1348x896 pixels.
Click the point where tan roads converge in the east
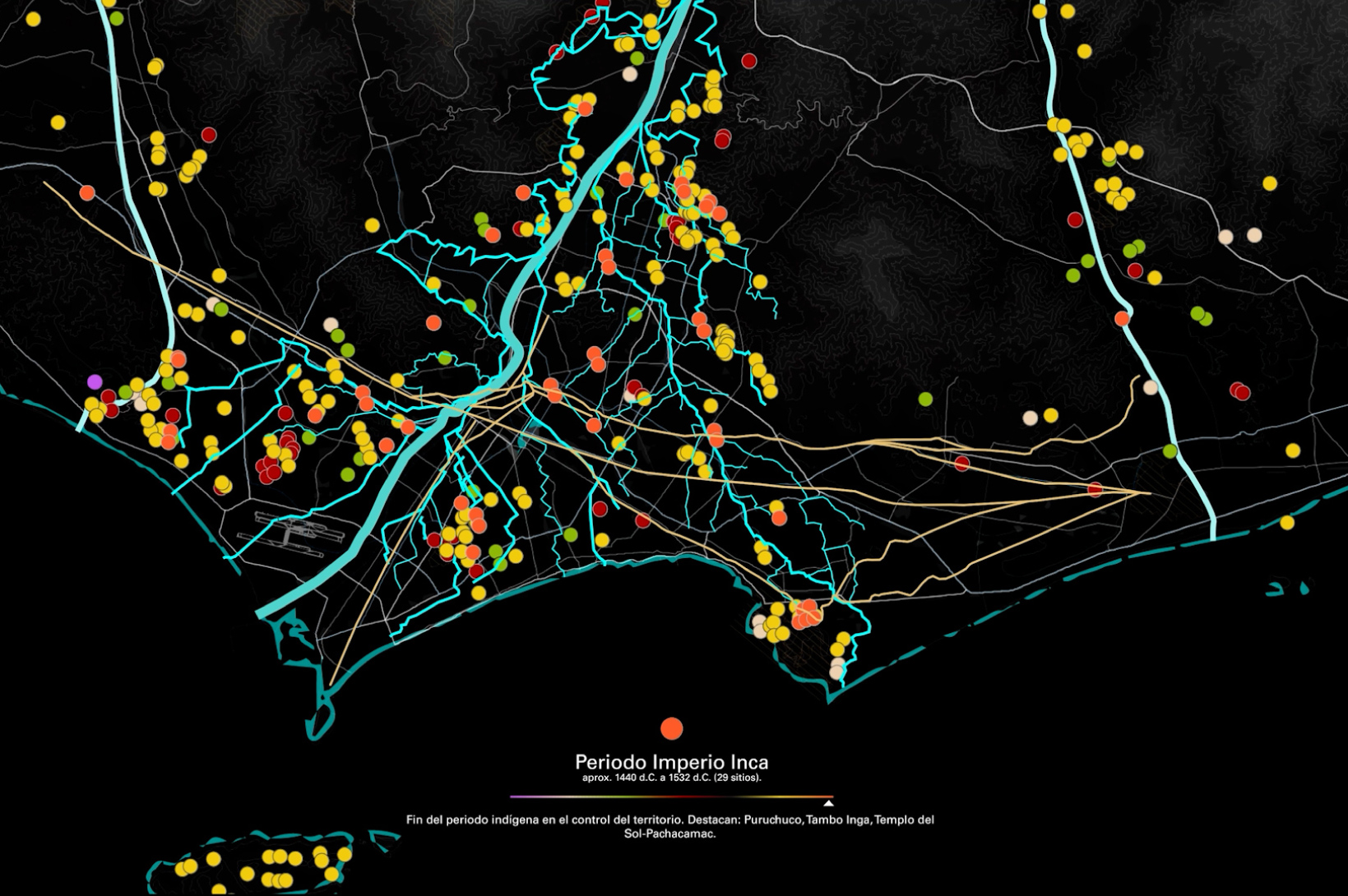(x=1147, y=492)
